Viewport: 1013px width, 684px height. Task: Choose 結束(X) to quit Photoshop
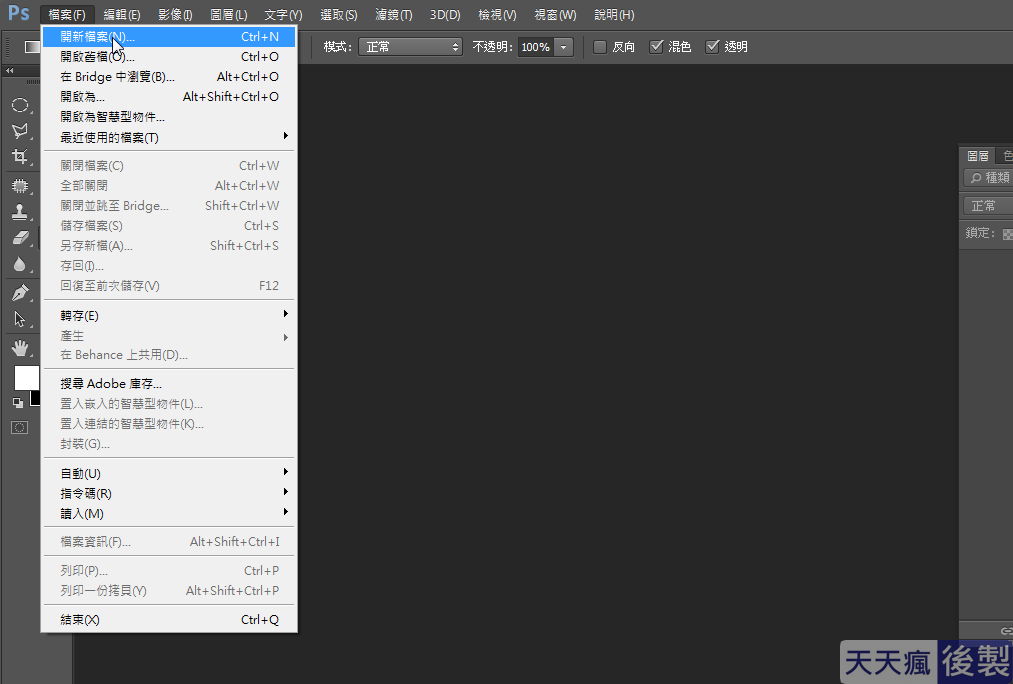(x=169, y=619)
